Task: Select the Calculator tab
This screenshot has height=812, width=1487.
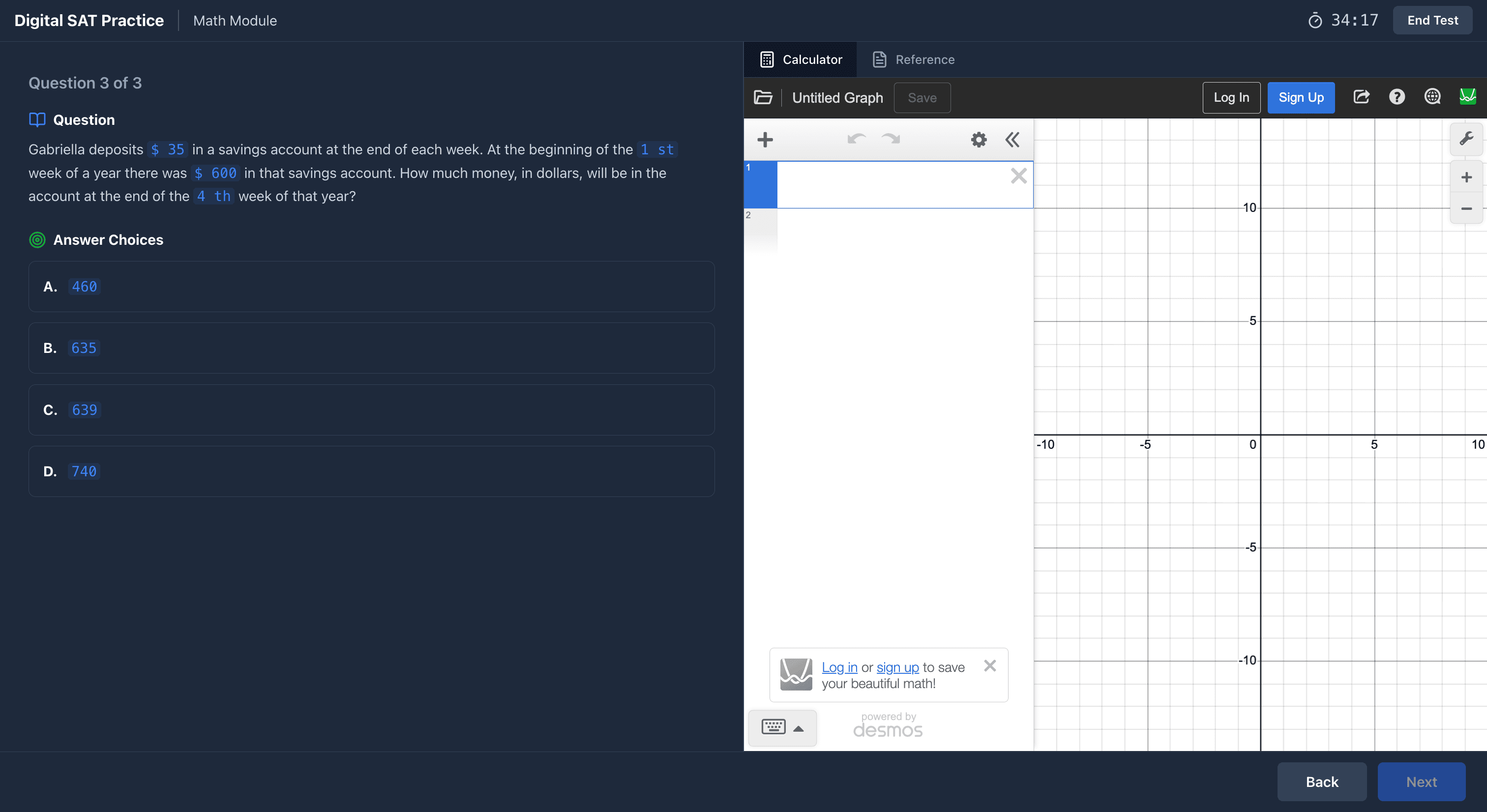Action: tap(801, 59)
